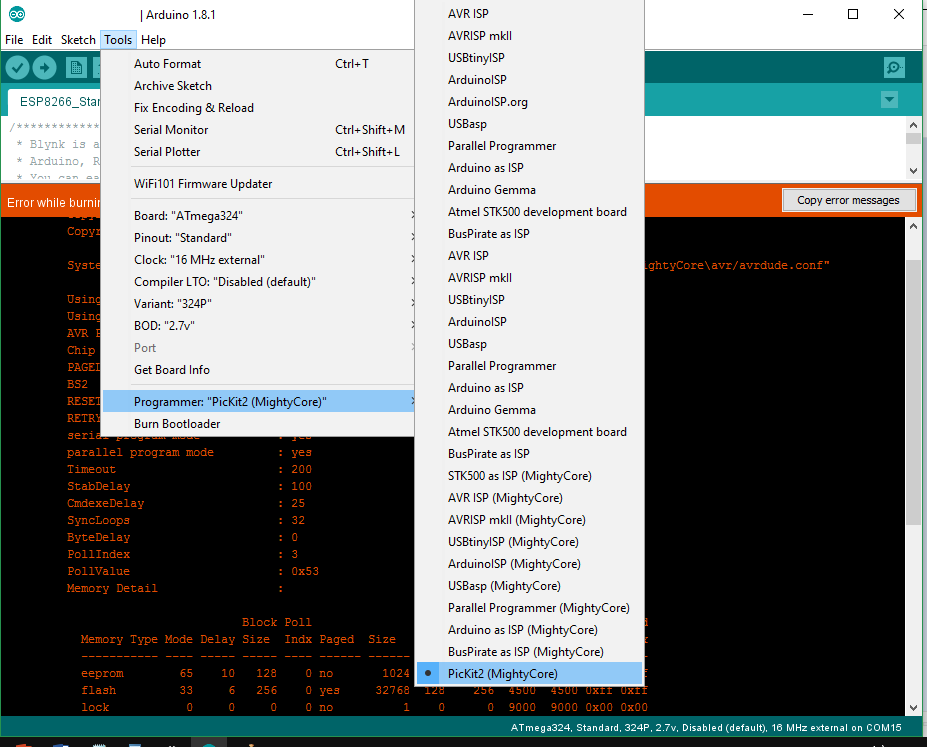The image size is (927, 747).
Task: Open Serial Monitor magnifier icon in toolbar
Action: click(x=894, y=68)
